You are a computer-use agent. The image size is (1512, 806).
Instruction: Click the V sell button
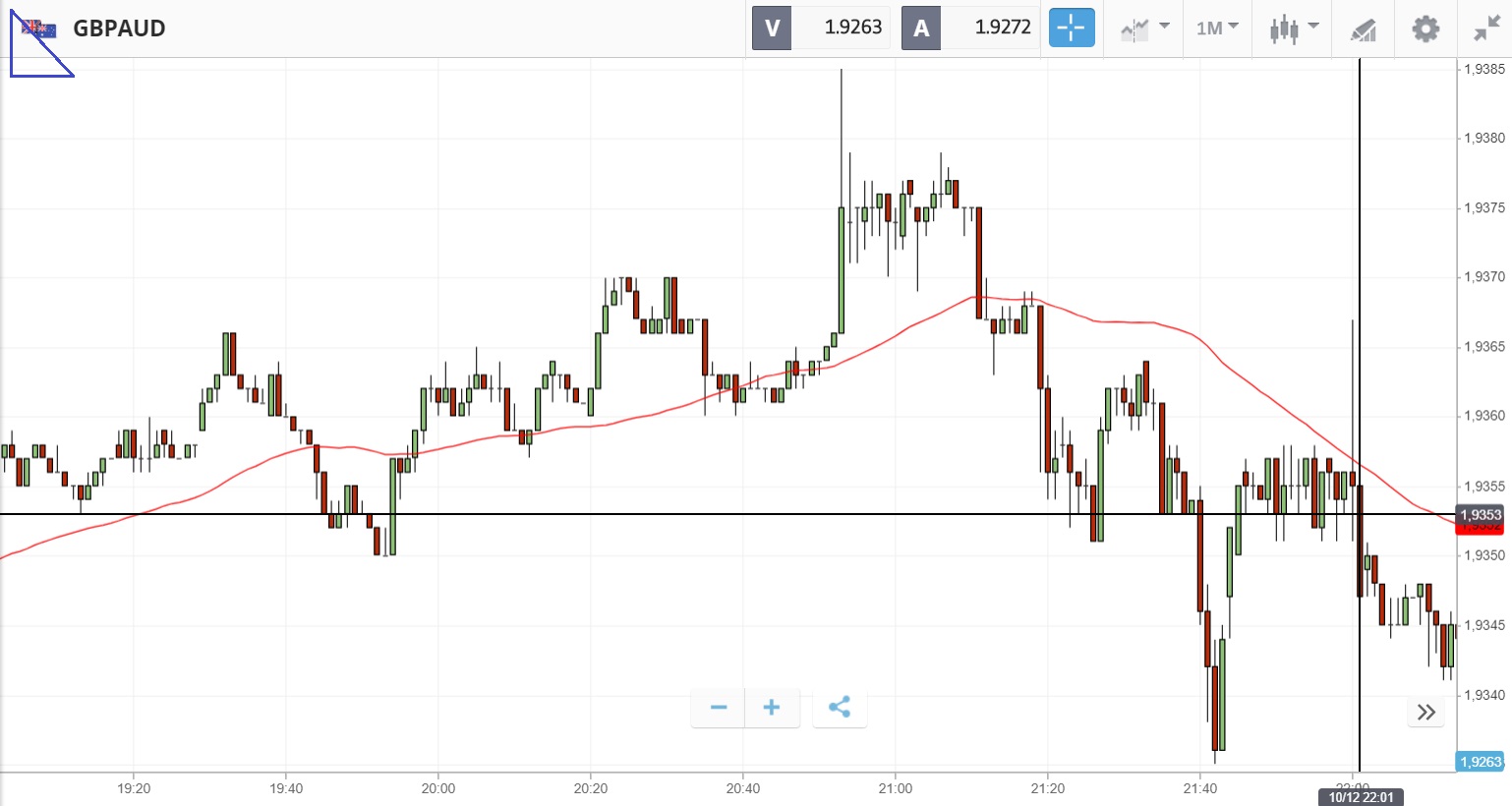pyautogui.click(x=772, y=28)
